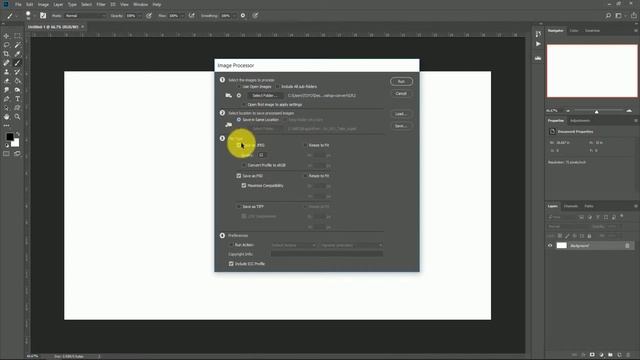Open the workspace switcher icon
Viewport: 640px width, 360px height.
[x=619, y=16]
